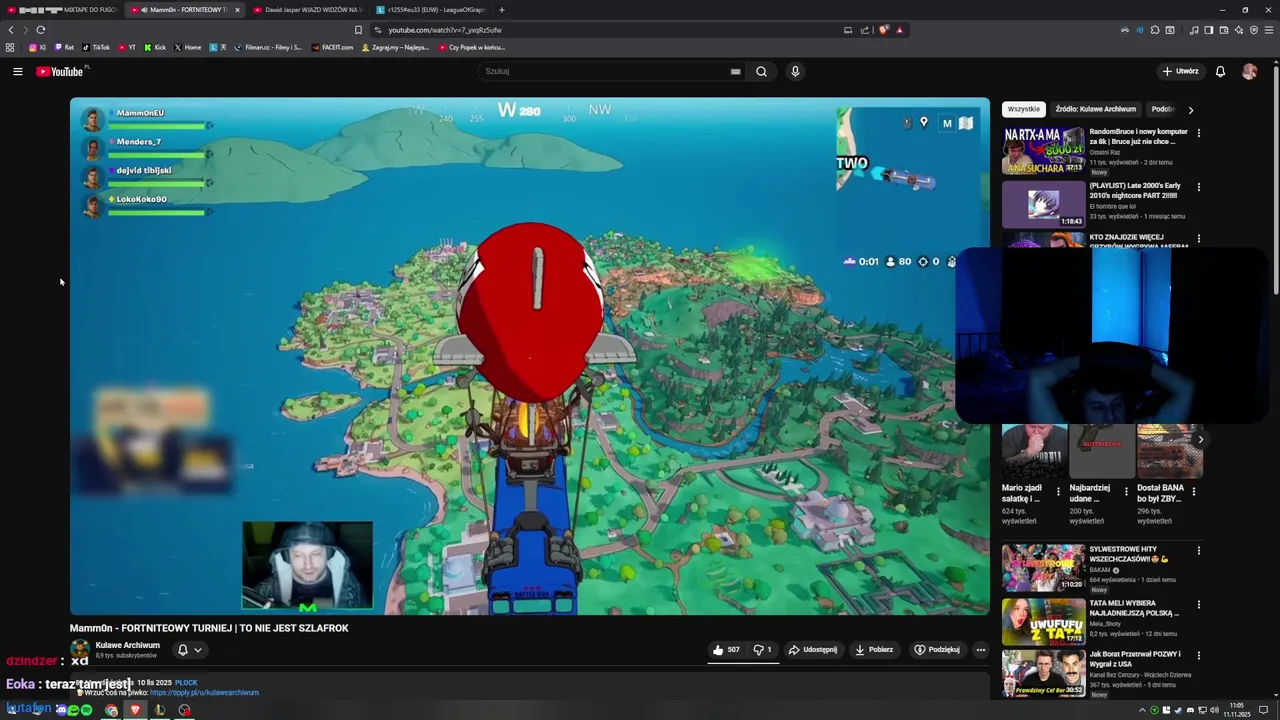The width and height of the screenshot is (1280, 720).
Task: Bookmark this page icon in address bar
Action: pyautogui.click(x=358, y=30)
